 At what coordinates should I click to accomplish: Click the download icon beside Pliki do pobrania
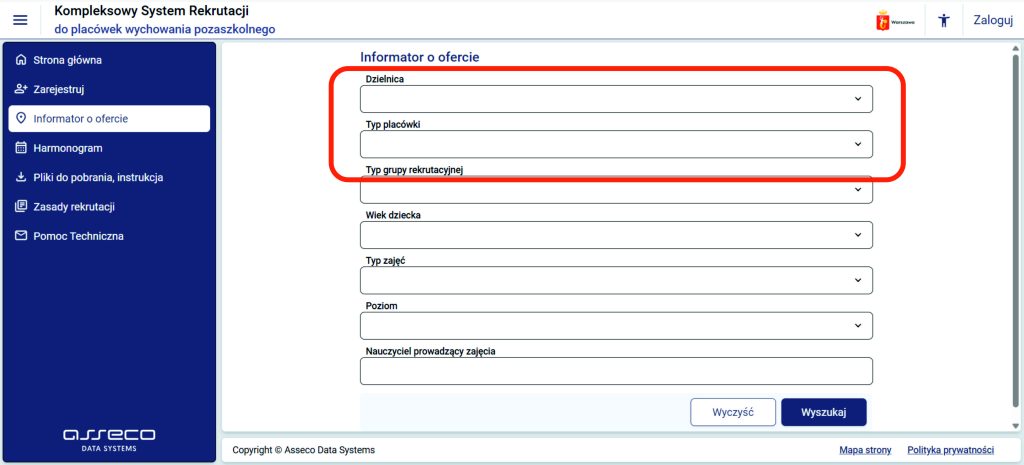tap(20, 178)
